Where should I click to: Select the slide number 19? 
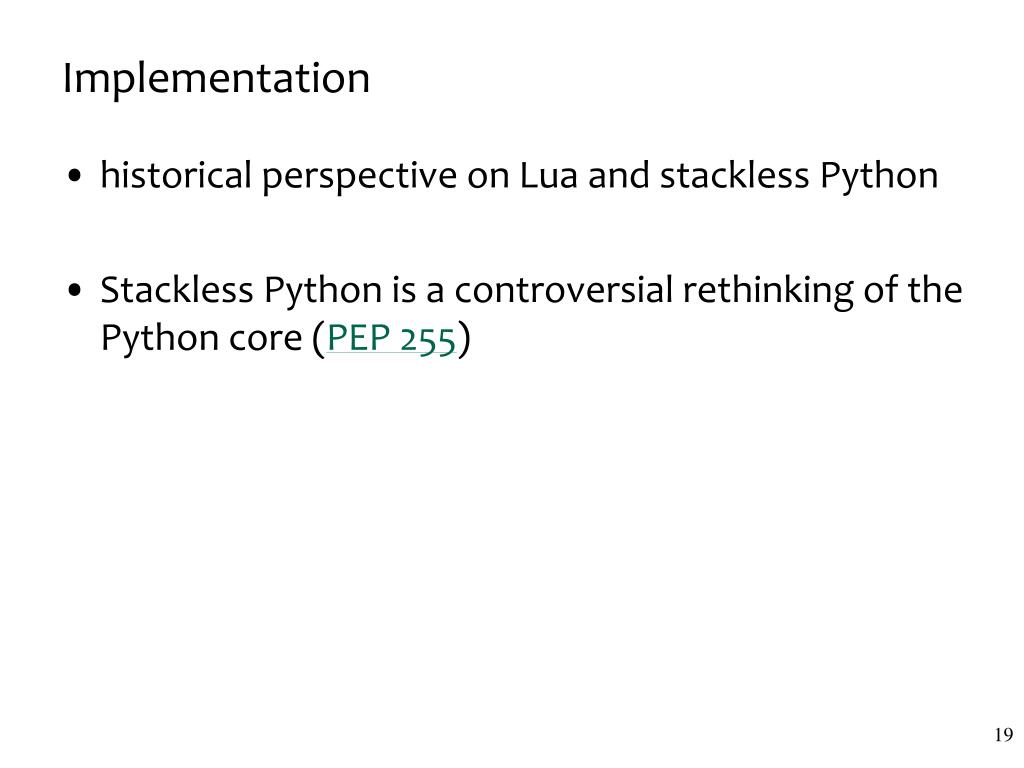click(1004, 735)
